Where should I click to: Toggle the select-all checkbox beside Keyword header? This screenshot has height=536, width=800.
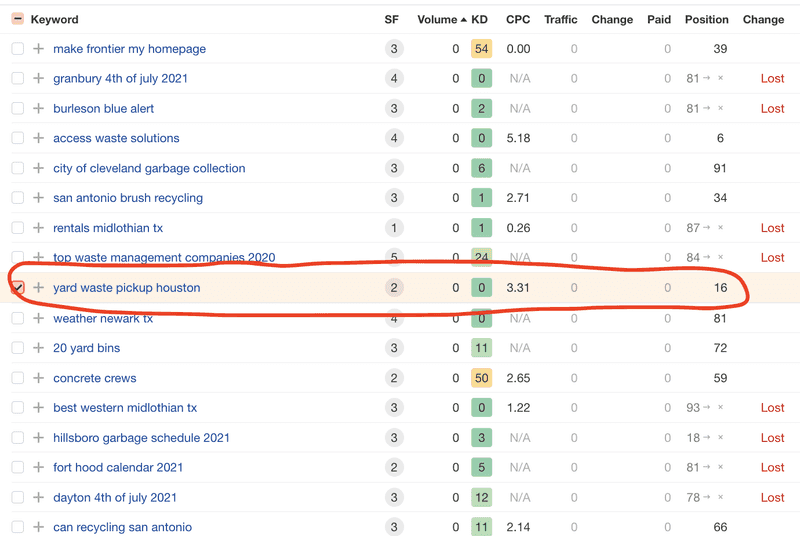tap(18, 19)
